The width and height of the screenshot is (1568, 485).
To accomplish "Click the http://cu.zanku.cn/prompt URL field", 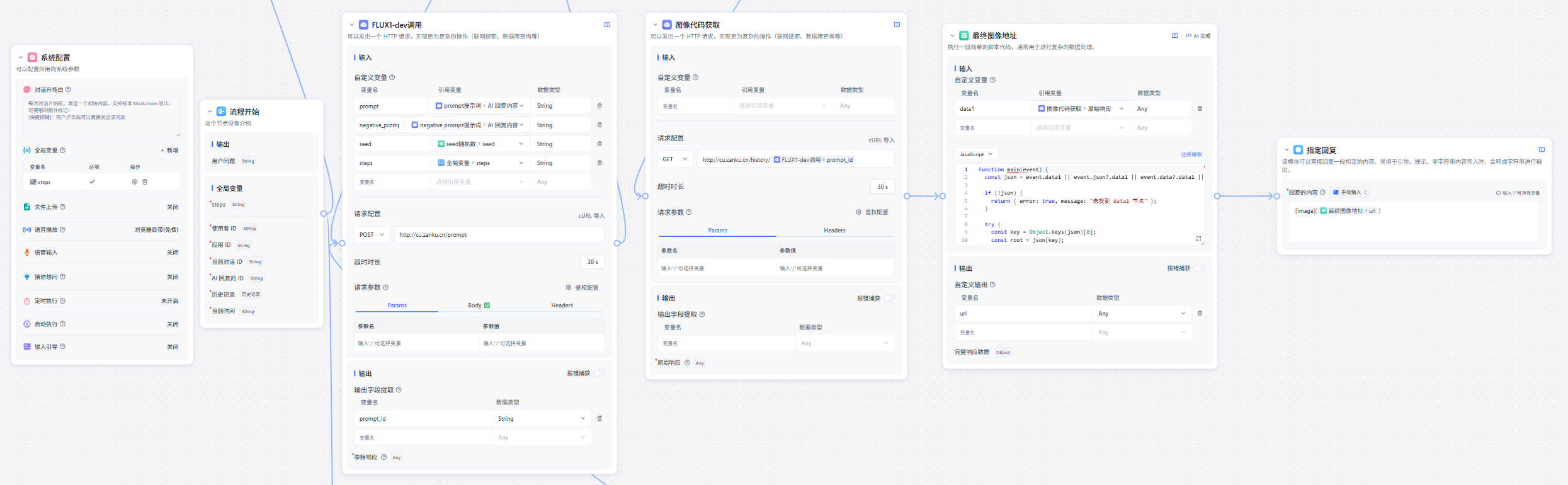I will [499, 234].
